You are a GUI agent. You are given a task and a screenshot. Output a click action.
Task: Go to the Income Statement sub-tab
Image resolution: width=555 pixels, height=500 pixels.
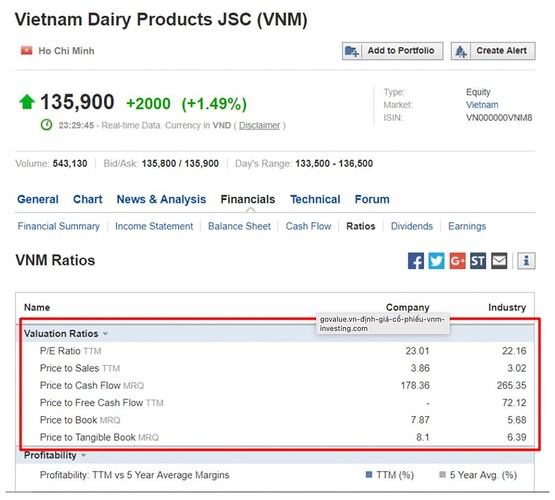(154, 226)
